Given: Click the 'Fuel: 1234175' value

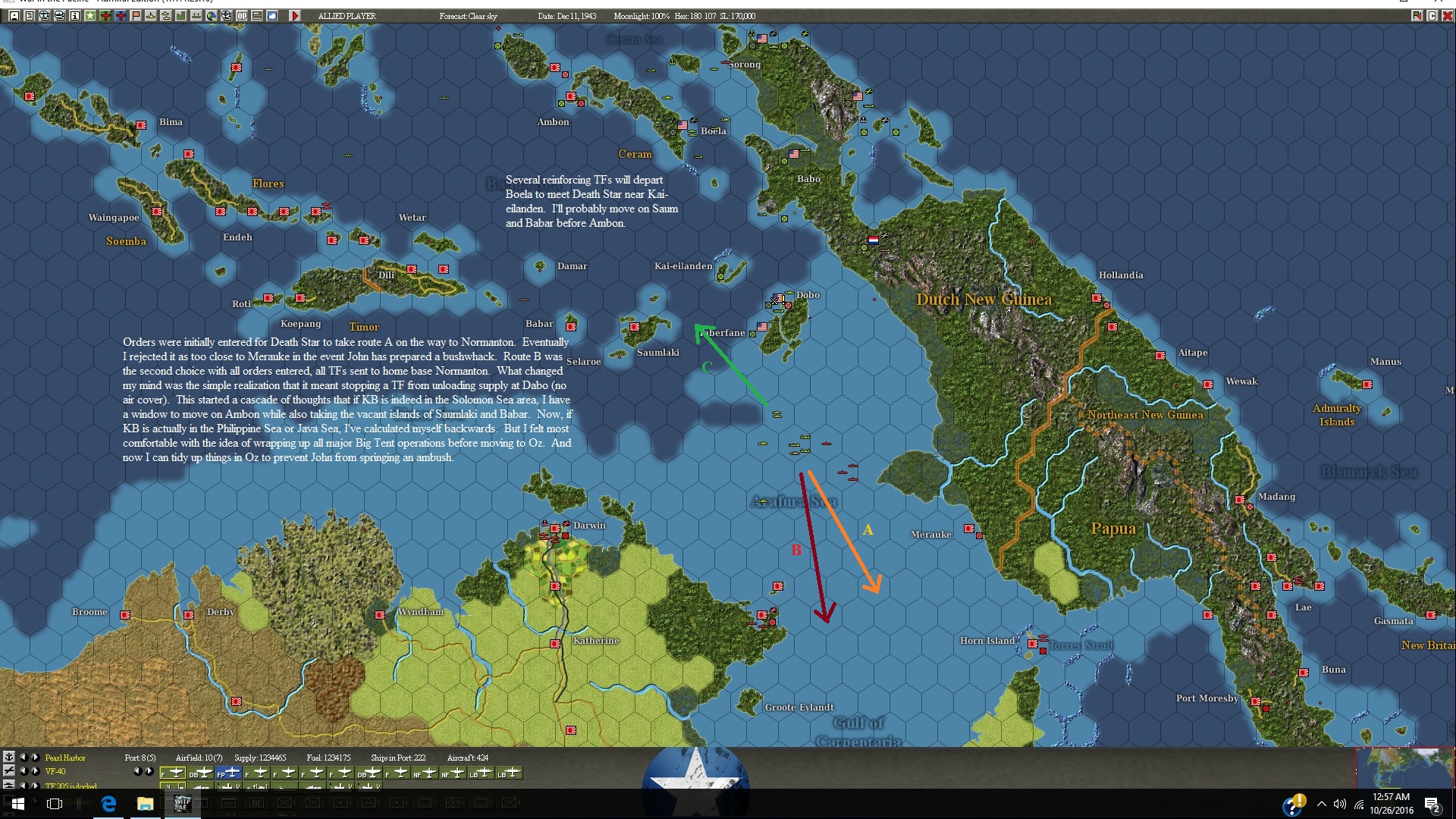Looking at the screenshot, I should [329, 758].
